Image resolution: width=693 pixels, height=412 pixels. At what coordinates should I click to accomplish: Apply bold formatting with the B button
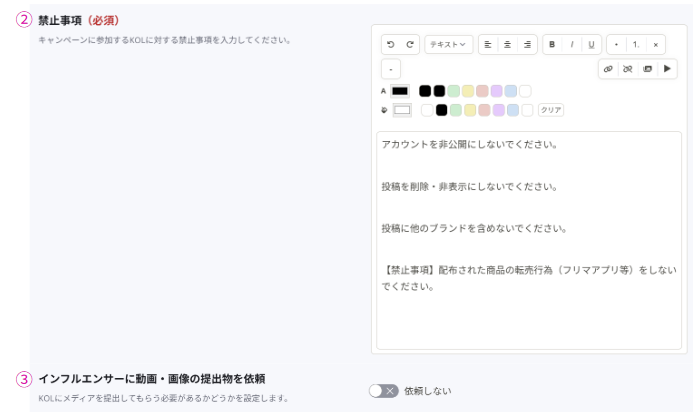point(552,45)
